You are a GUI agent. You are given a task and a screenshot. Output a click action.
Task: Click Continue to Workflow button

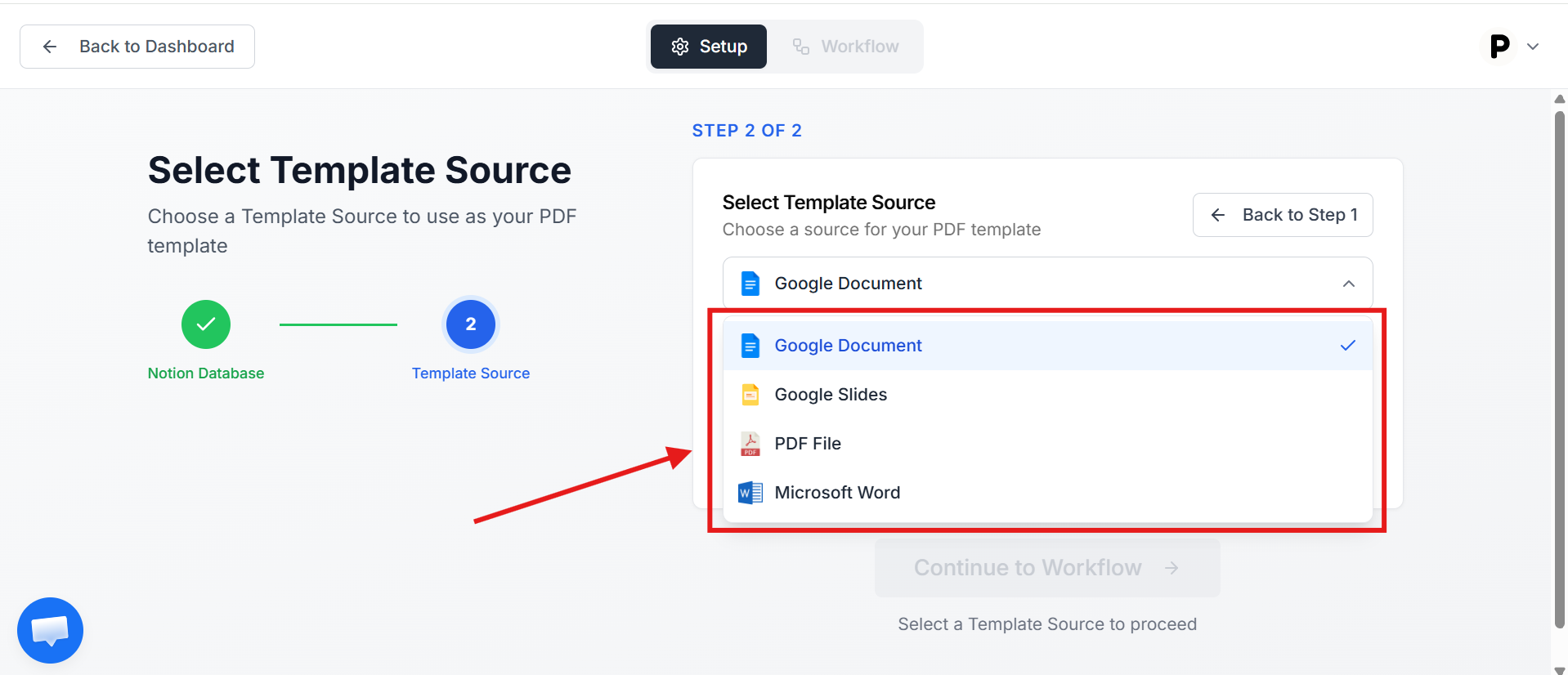[1046, 568]
